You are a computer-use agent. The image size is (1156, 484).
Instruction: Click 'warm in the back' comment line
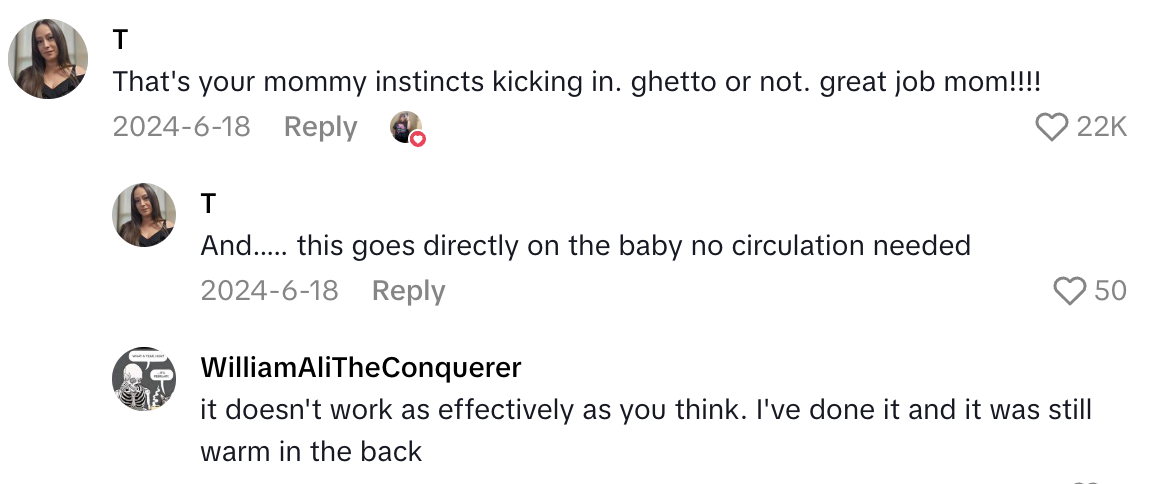pos(311,451)
